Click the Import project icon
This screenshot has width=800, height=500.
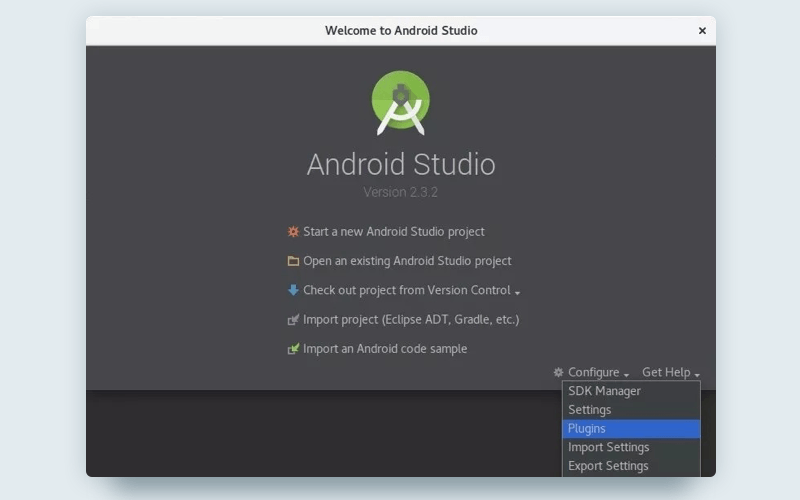pos(293,320)
